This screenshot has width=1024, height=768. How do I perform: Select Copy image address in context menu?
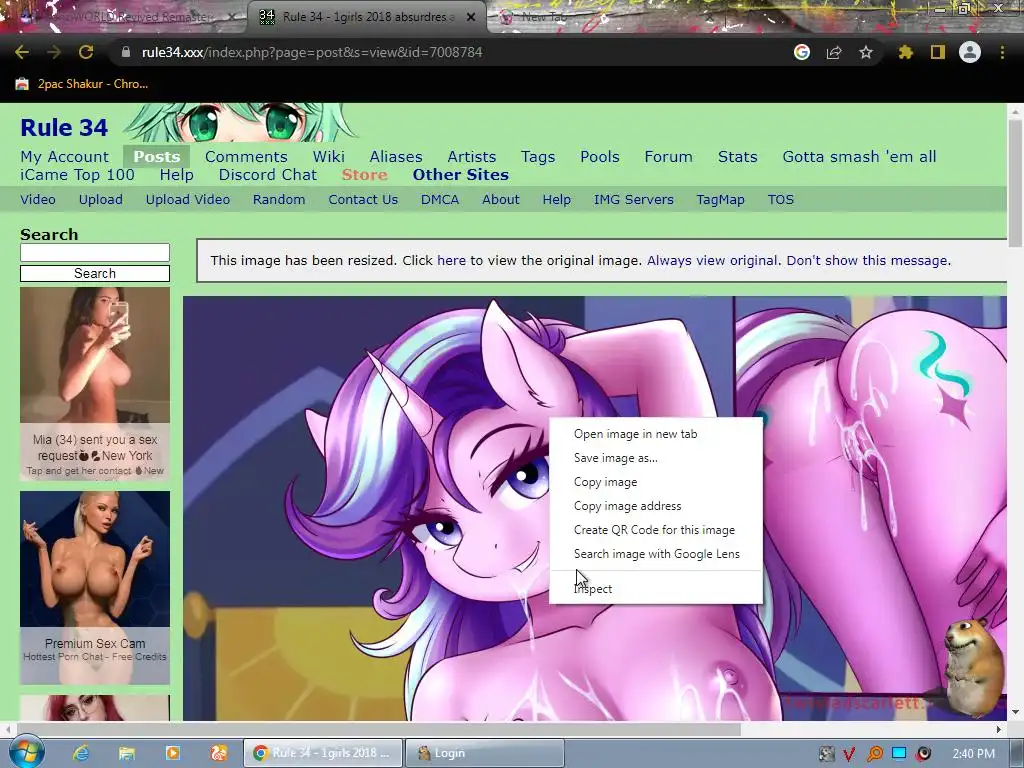point(656,506)
